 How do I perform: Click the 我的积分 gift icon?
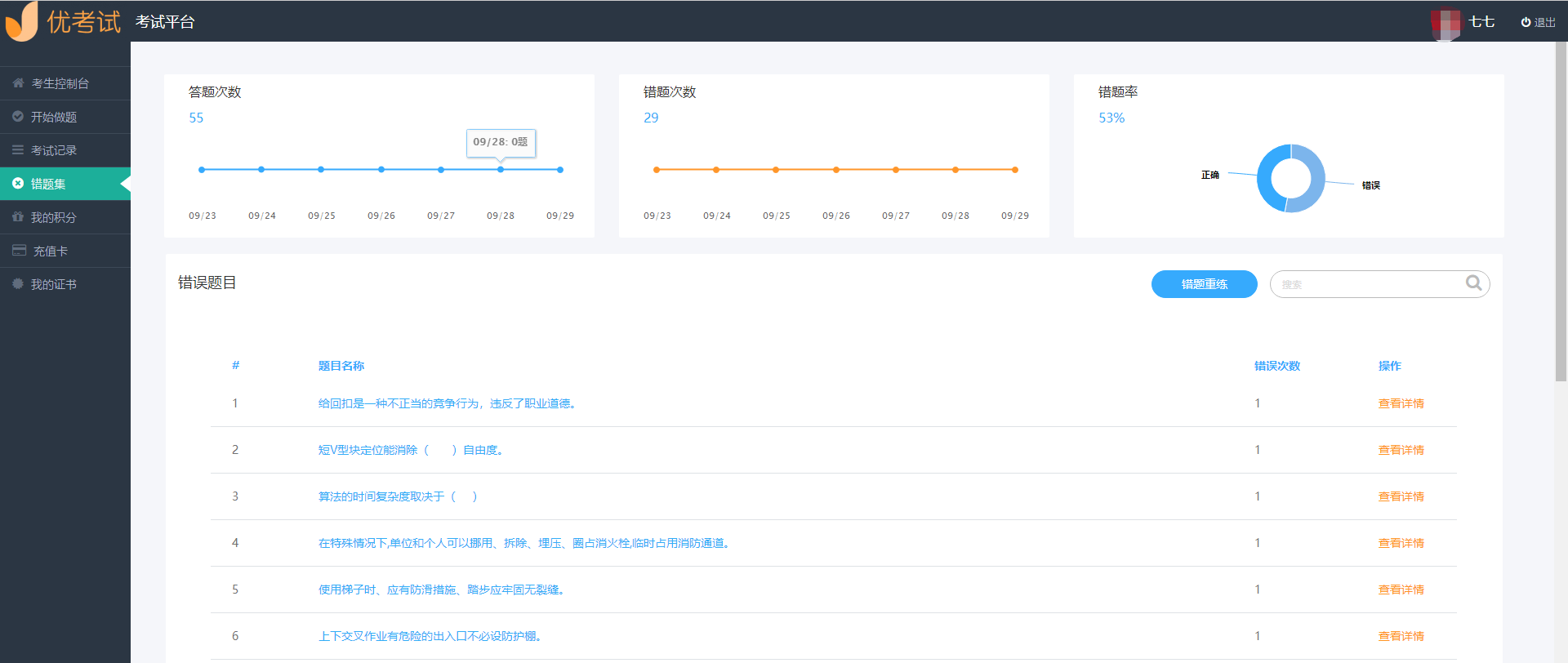pos(18,217)
